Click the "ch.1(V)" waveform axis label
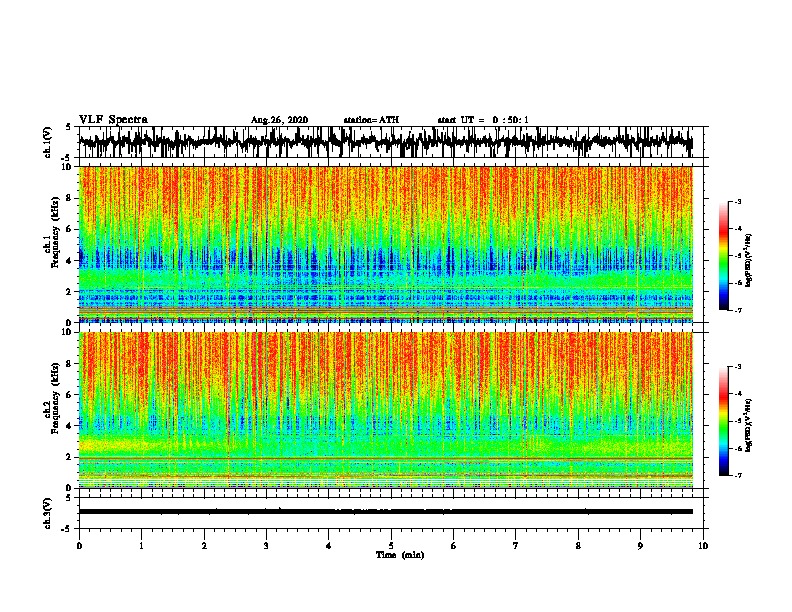The height and width of the screenshot is (612, 792). point(47,142)
